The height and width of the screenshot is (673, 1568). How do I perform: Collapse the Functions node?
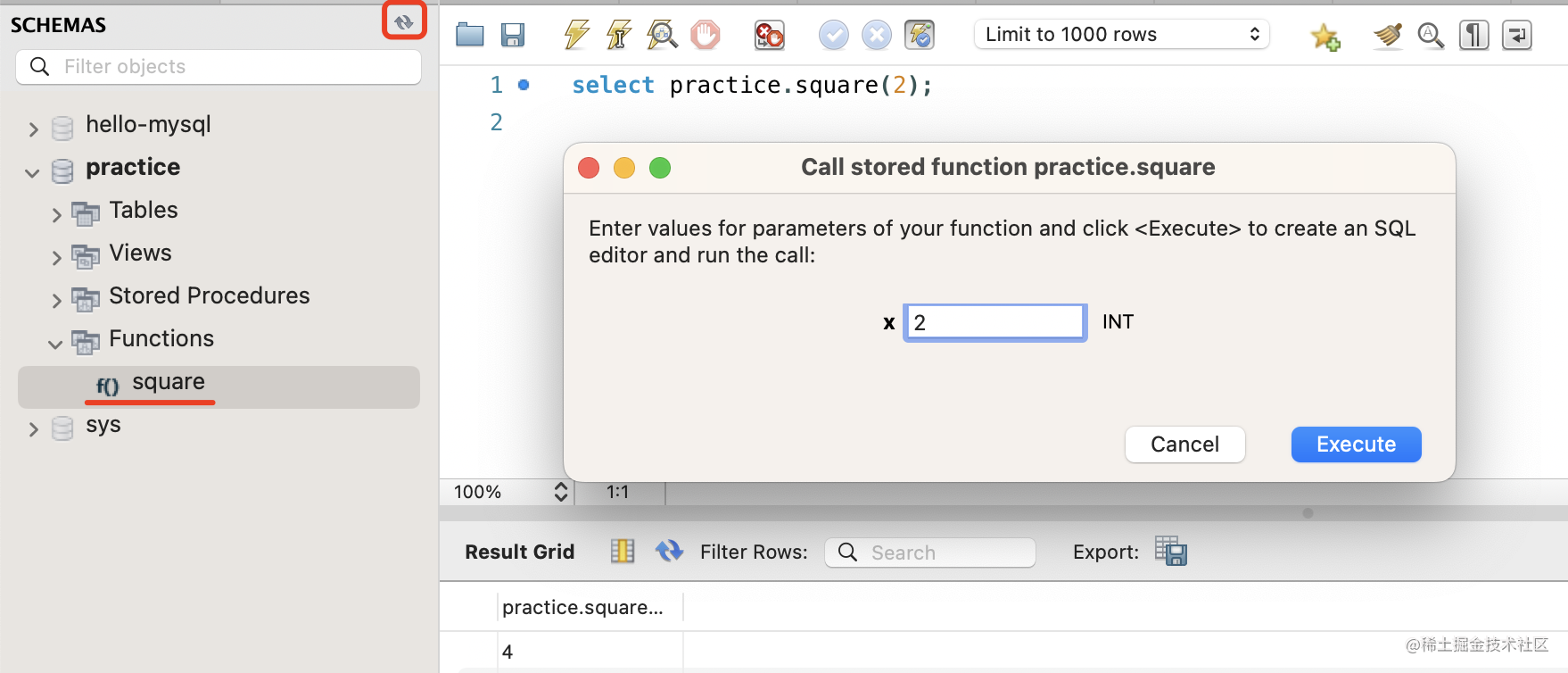coord(55,344)
